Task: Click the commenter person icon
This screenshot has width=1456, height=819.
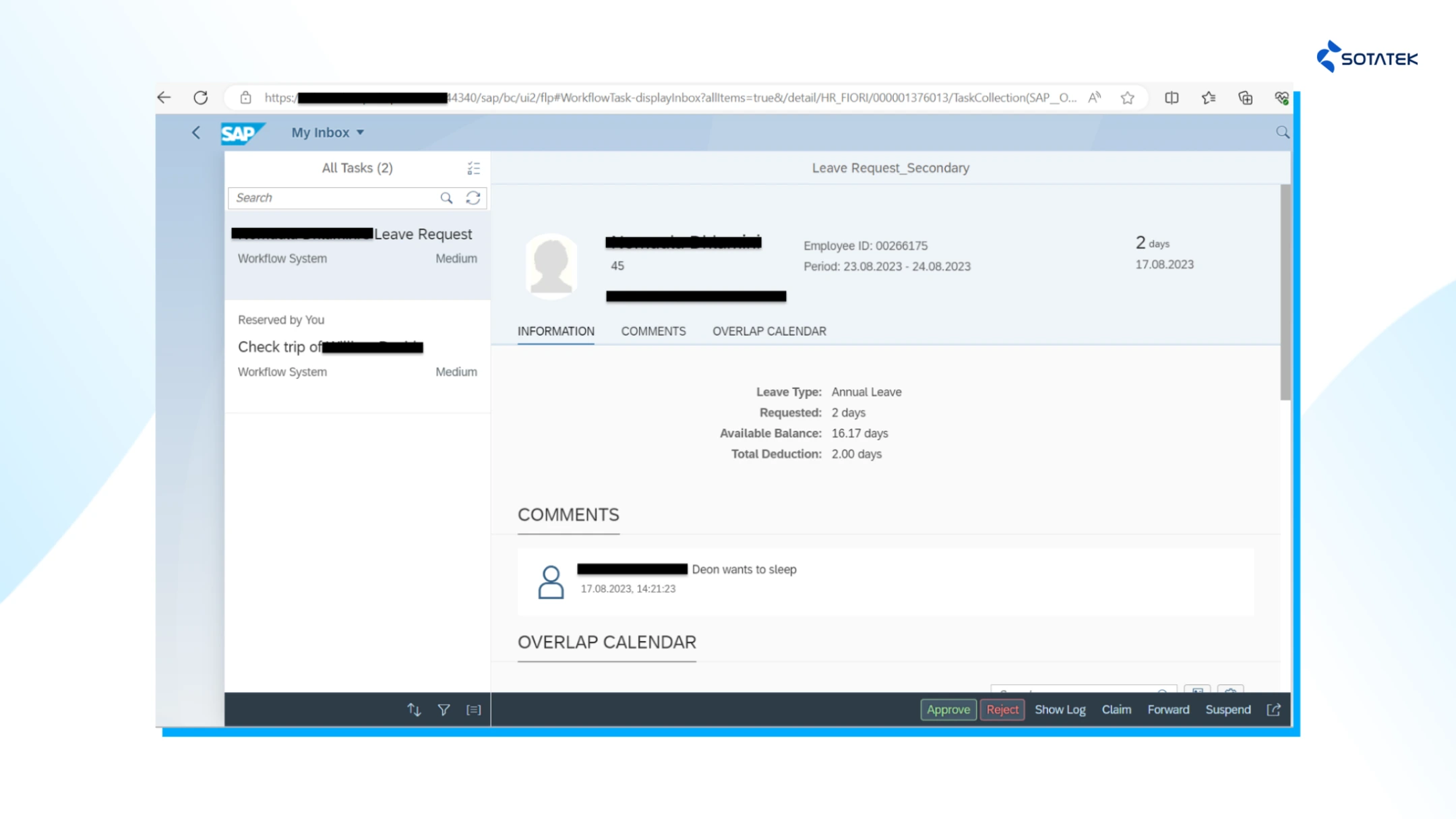Action: [x=551, y=582]
